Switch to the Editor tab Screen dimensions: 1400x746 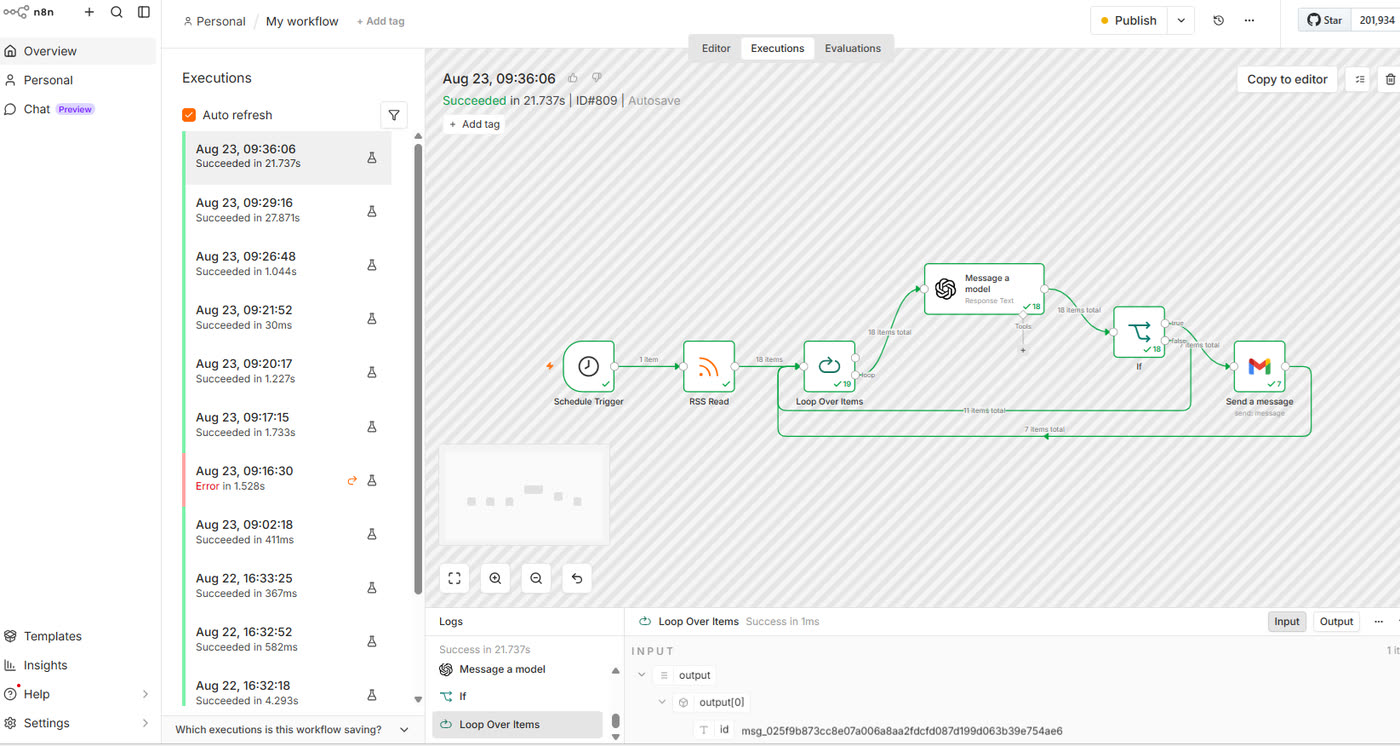pos(716,48)
